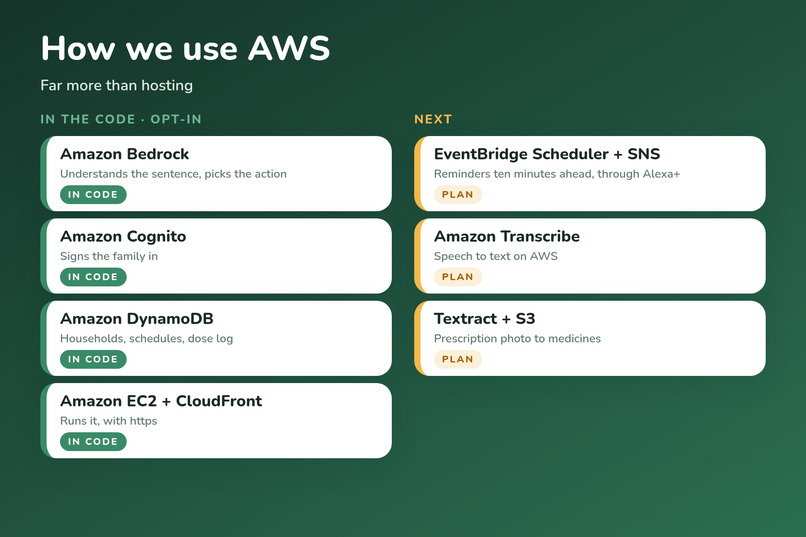
Task: Click IN CODE badge under EC2 + CloudFront
Action: [93, 441]
